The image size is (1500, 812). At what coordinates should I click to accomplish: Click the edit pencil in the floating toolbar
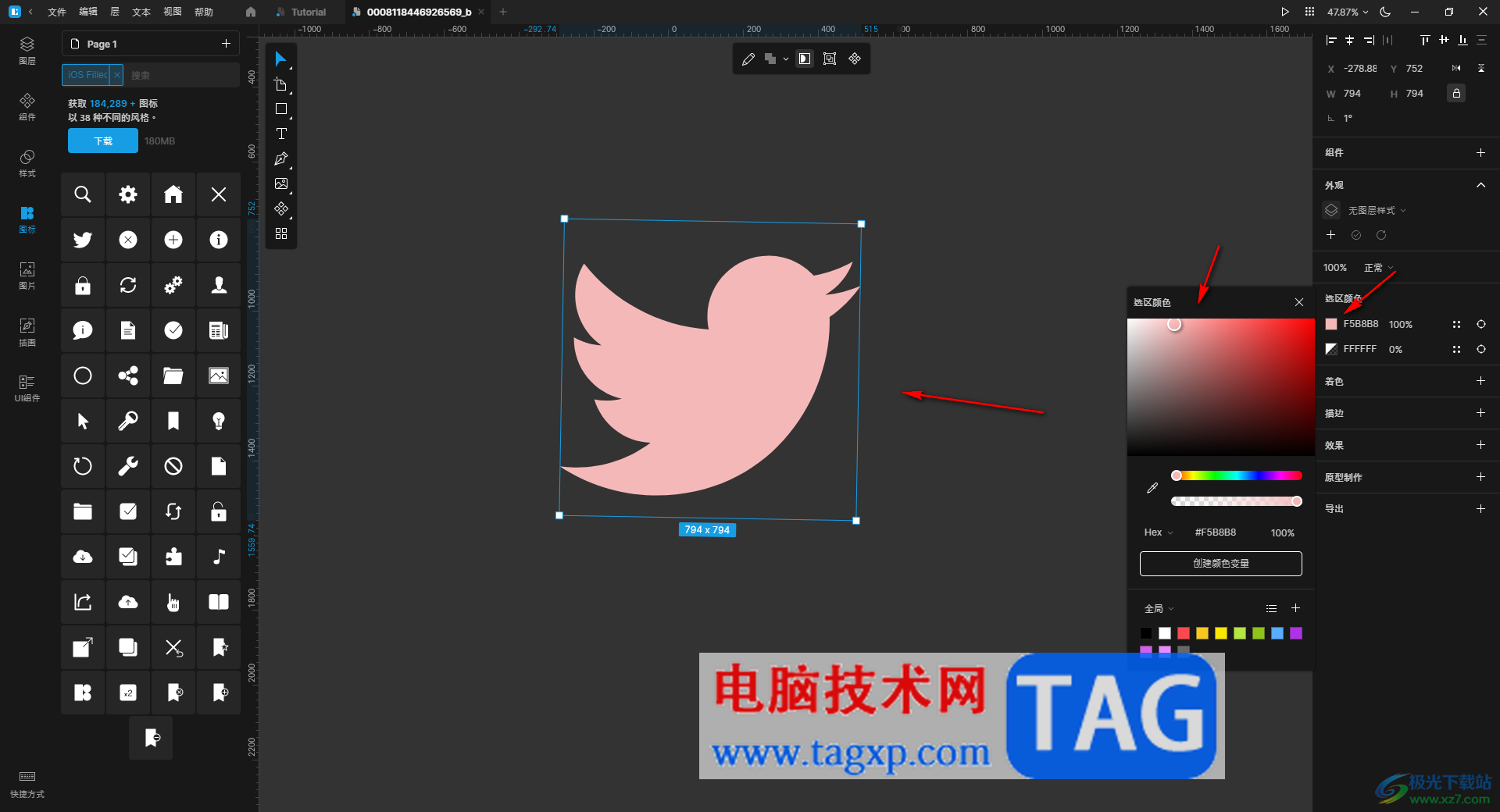pos(748,59)
